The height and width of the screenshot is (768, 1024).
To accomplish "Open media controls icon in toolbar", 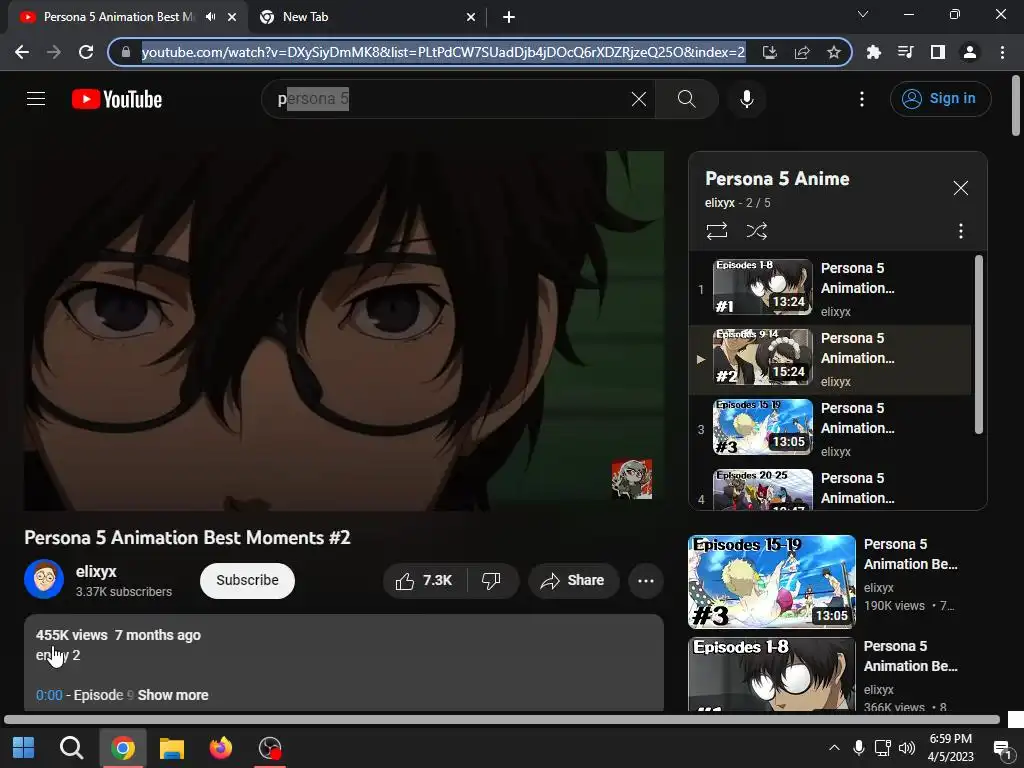I will point(905,52).
